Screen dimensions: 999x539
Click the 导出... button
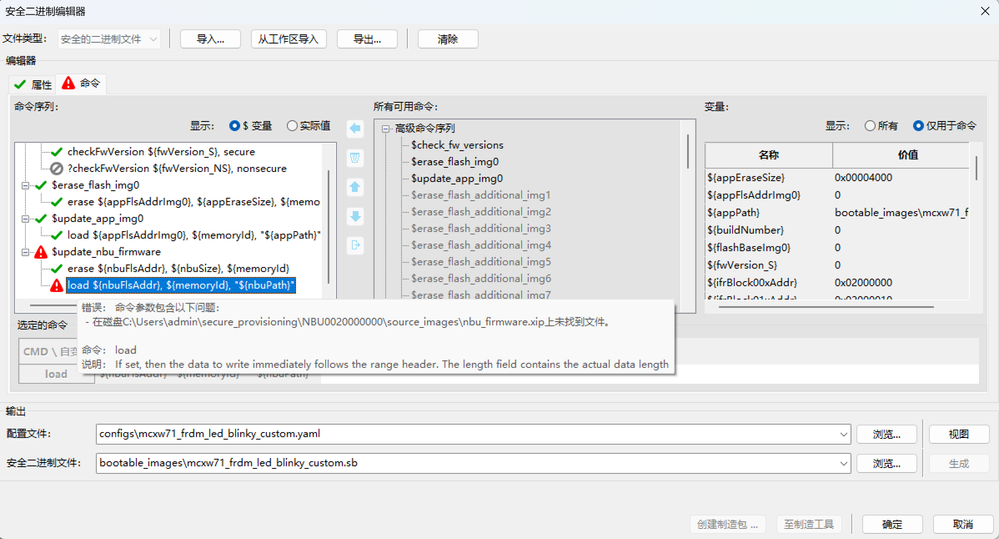tap(367, 39)
